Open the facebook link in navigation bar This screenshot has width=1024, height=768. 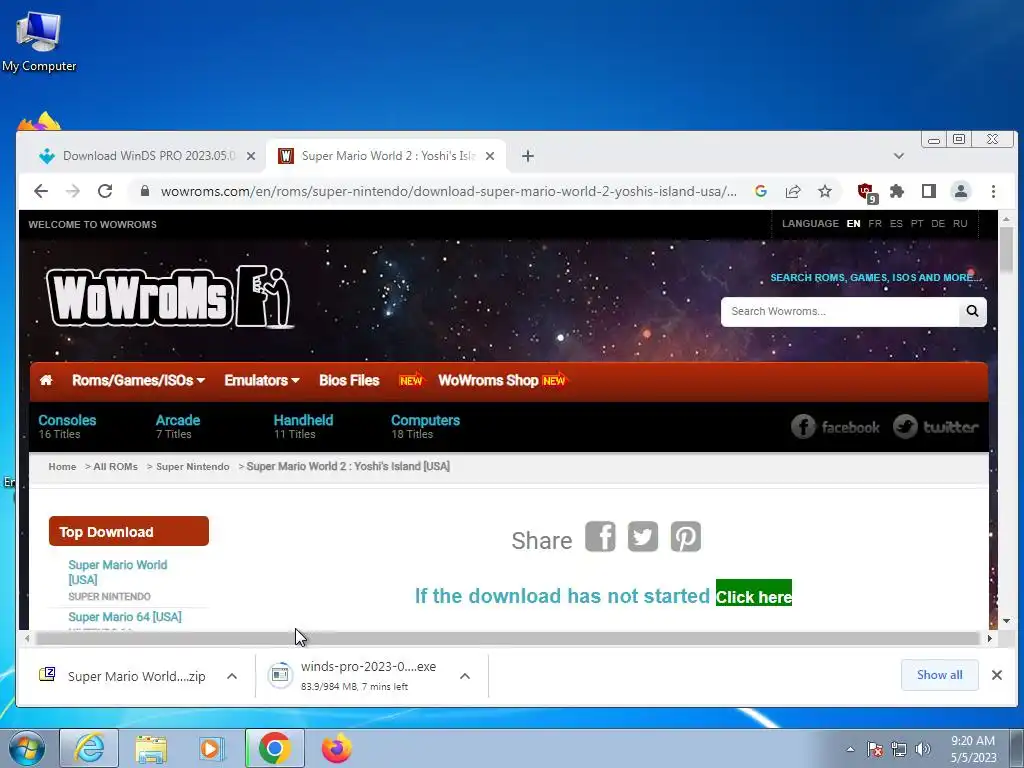835,427
